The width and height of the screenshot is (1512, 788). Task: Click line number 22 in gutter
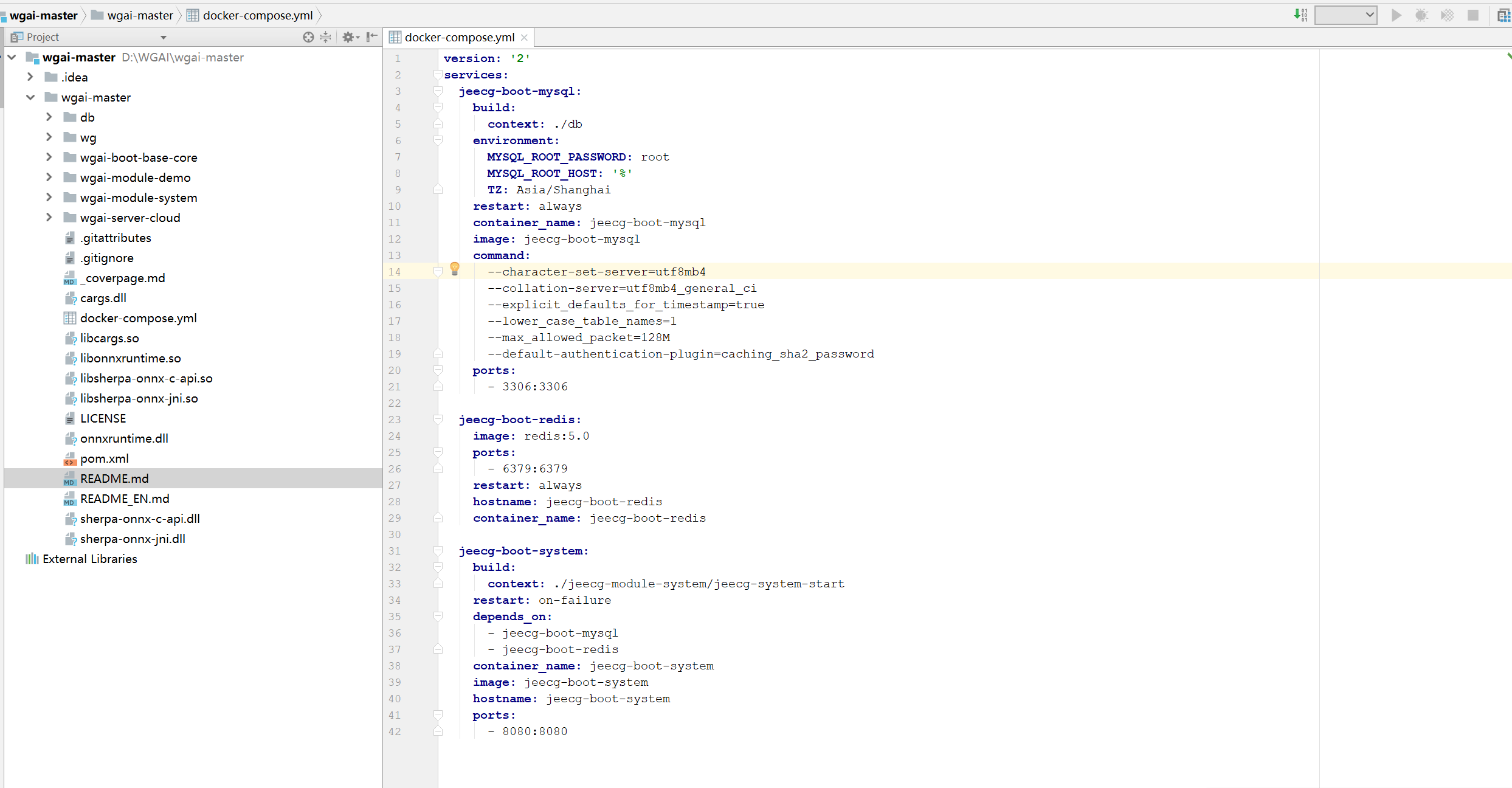[x=395, y=403]
